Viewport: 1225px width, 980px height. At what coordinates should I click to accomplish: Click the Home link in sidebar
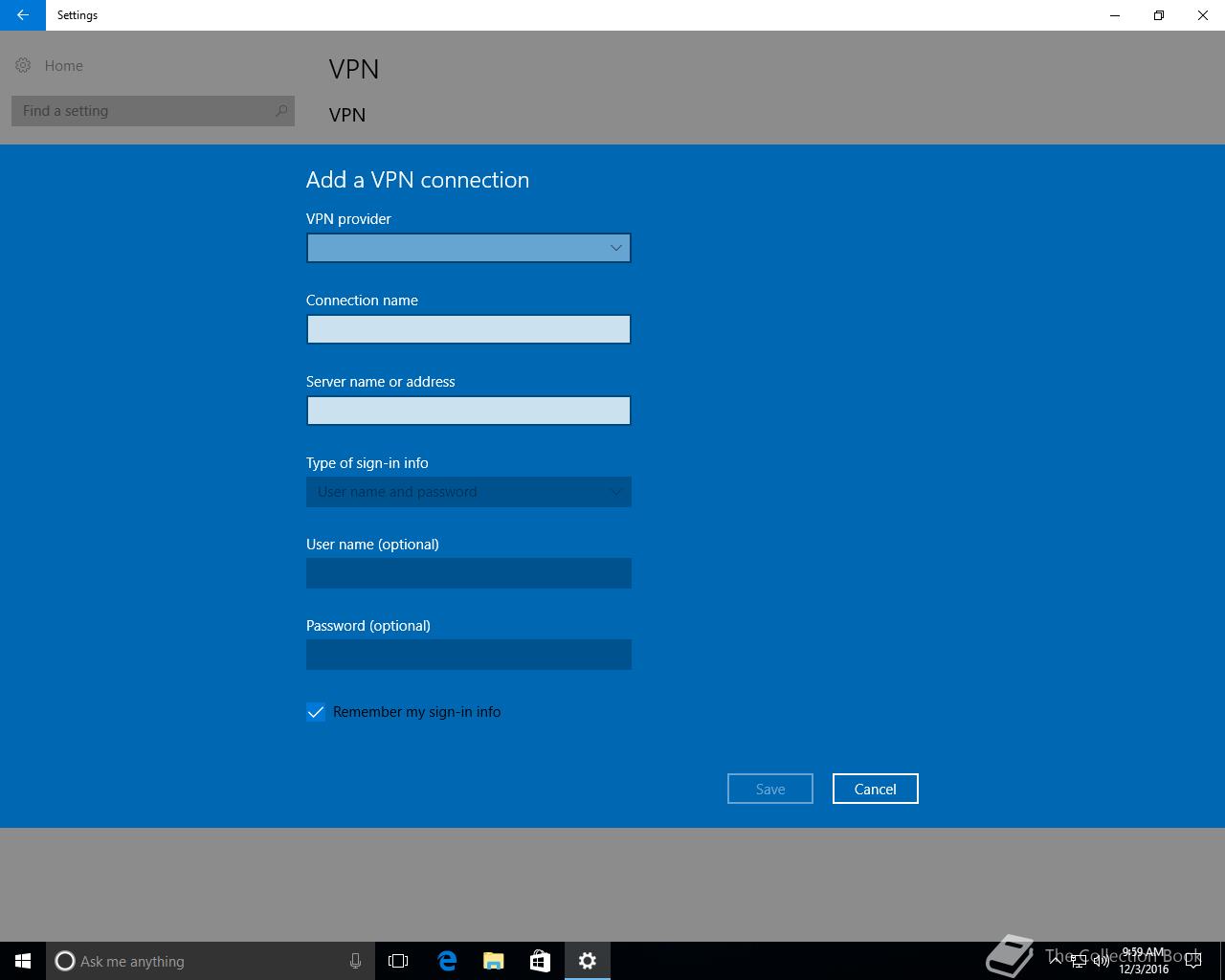click(x=64, y=65)
